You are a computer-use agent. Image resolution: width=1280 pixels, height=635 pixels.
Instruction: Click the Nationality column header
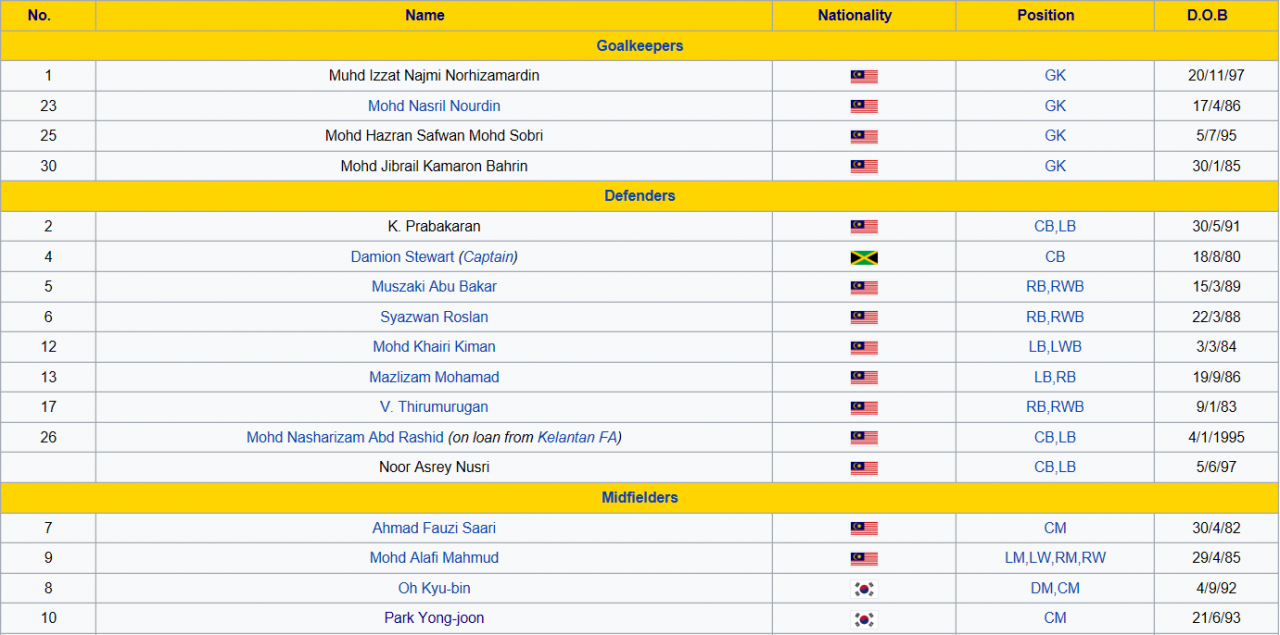pos(854,15)
